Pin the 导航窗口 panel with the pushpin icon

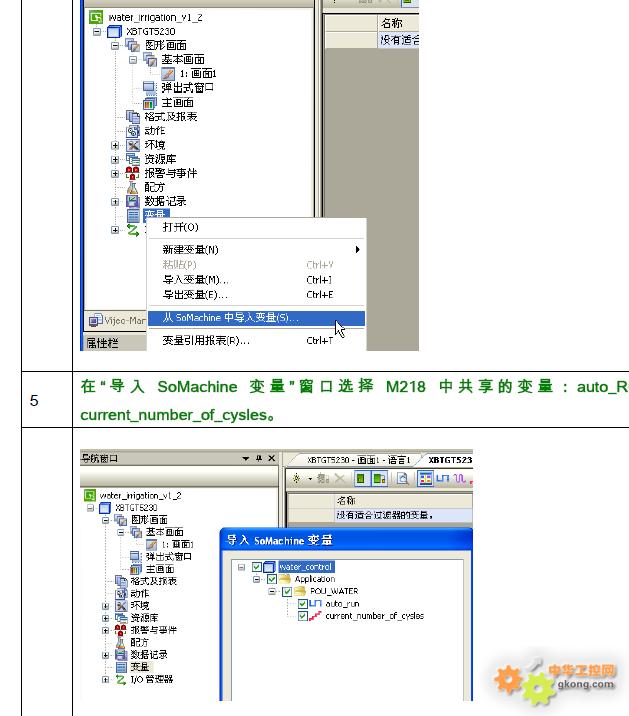[x=259, y=458]
